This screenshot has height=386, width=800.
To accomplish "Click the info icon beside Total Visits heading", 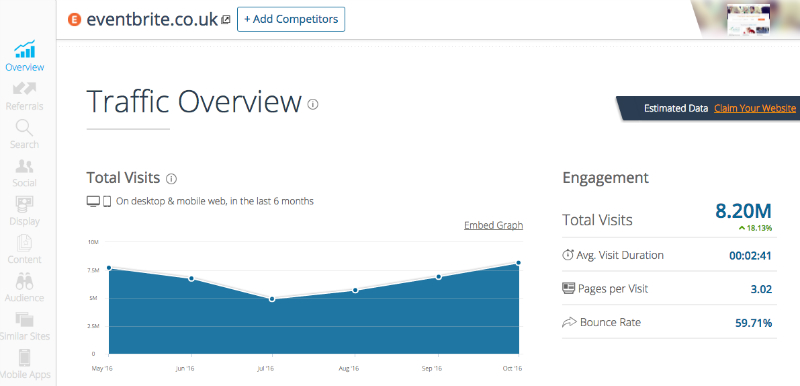I will pos(171,179).
